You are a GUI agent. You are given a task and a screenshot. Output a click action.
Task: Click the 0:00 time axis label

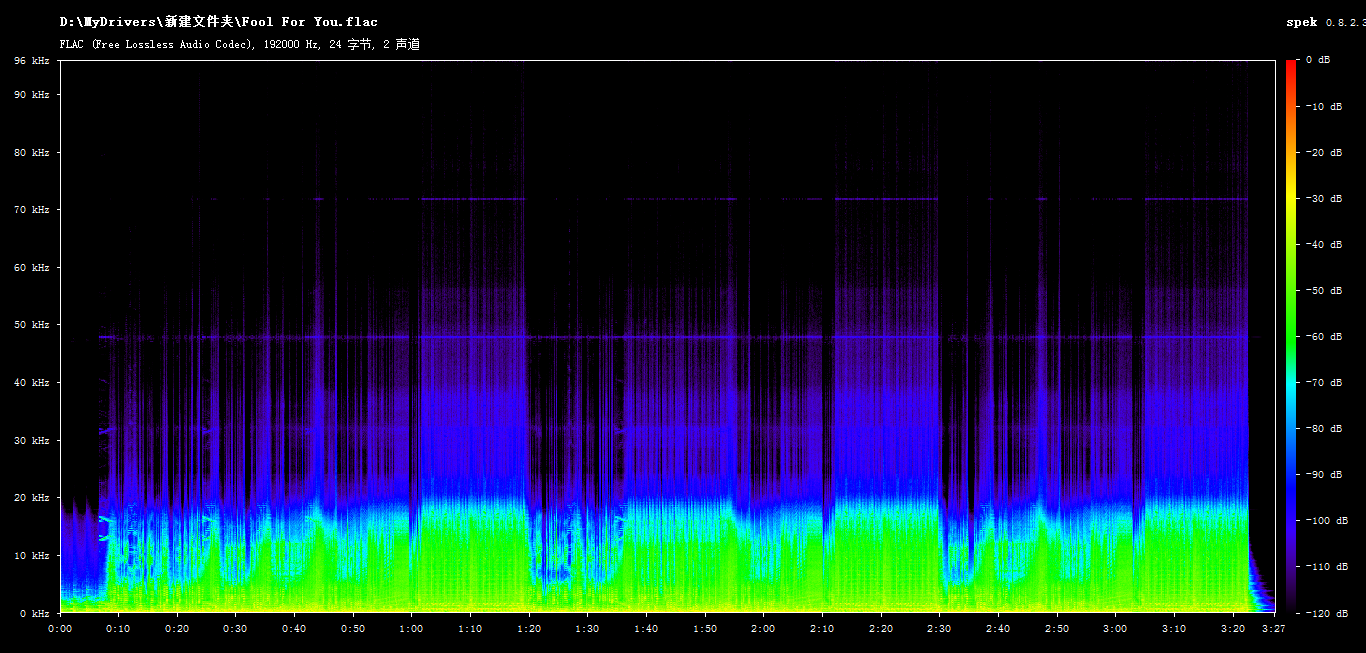tap(60, 629)
